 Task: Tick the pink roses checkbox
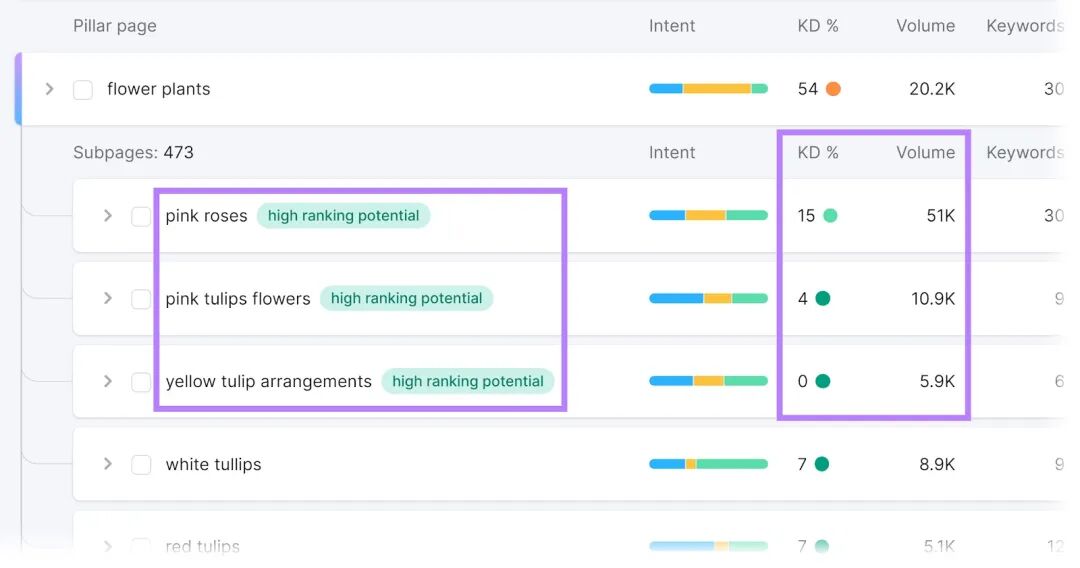coord(141,216)
